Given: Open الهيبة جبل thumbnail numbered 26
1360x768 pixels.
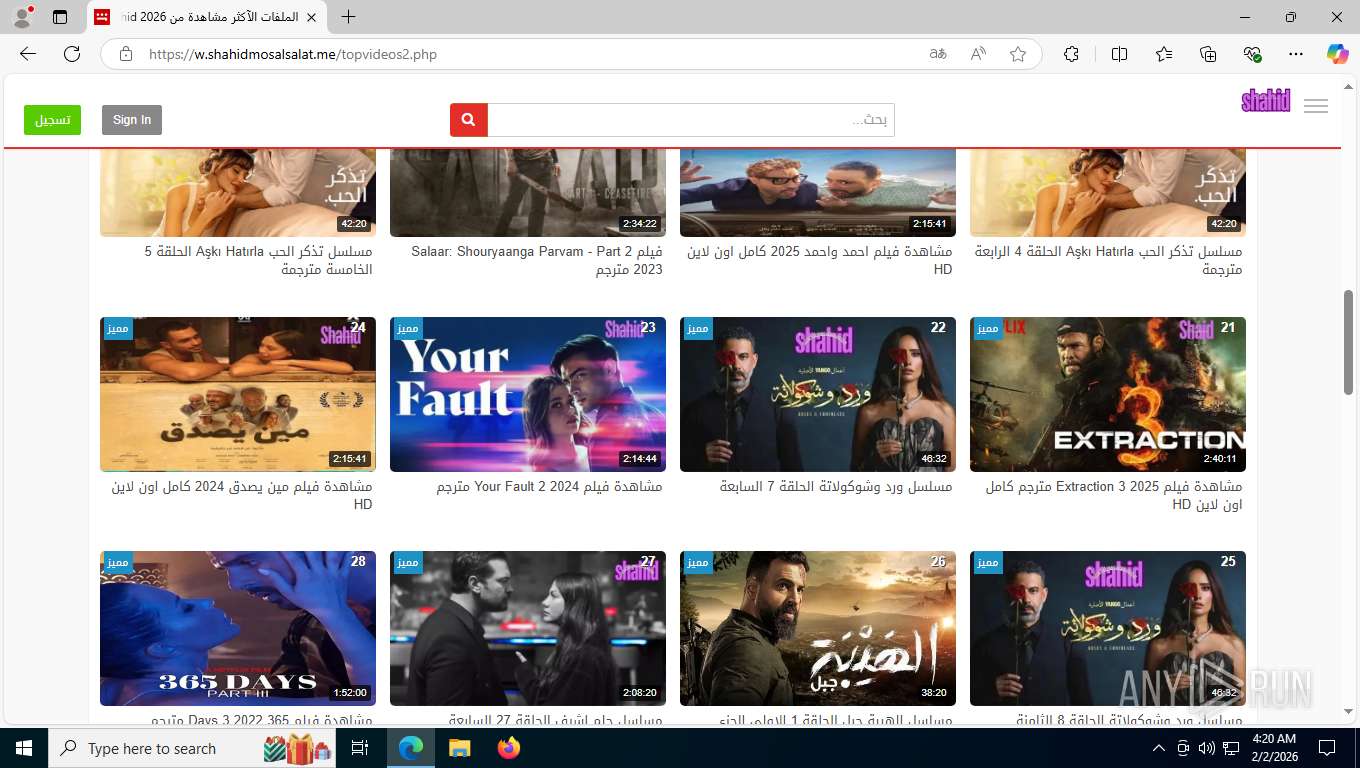Looking at the screenshot, I should 818,628.
